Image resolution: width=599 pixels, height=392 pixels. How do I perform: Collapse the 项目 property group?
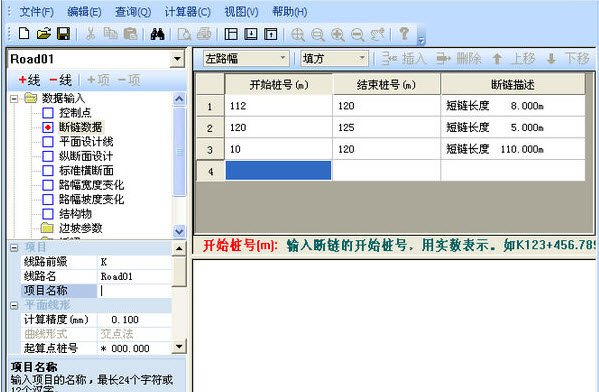pyautogui.click(x=14, y=248)
